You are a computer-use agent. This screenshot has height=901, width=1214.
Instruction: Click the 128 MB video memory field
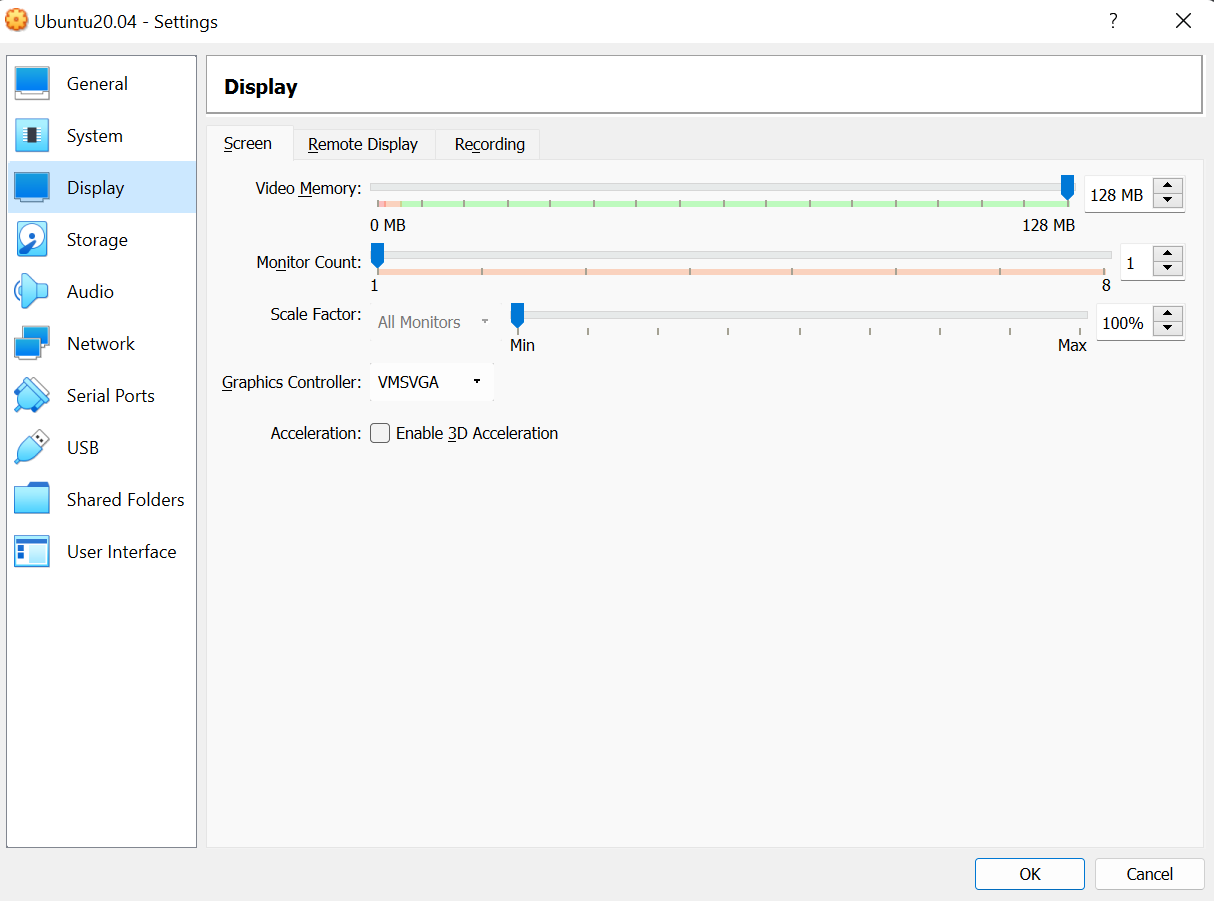click(x=1118, y=195)
